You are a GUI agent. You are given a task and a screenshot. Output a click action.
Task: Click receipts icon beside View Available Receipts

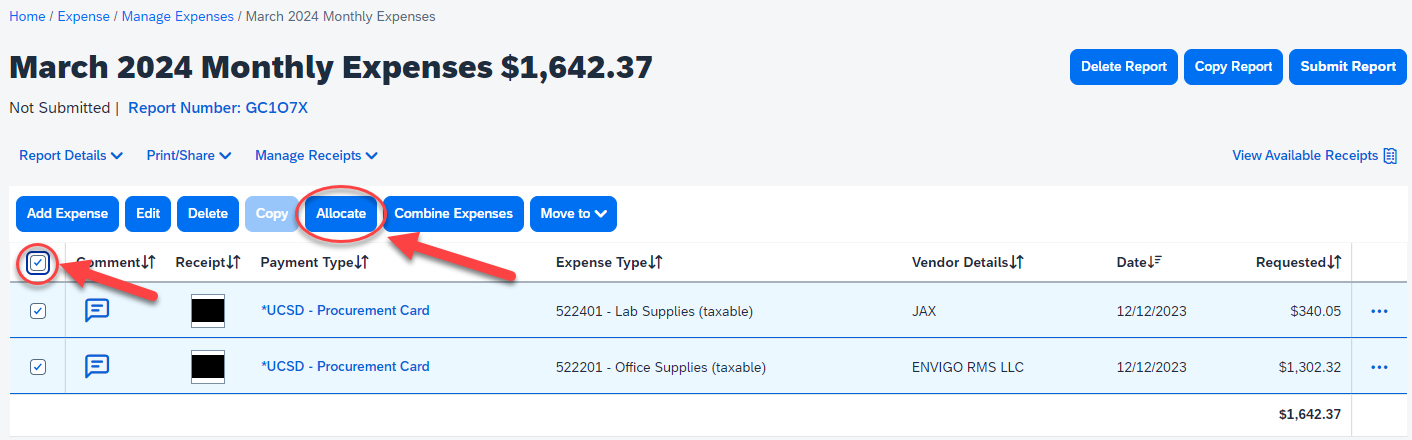1390,156
